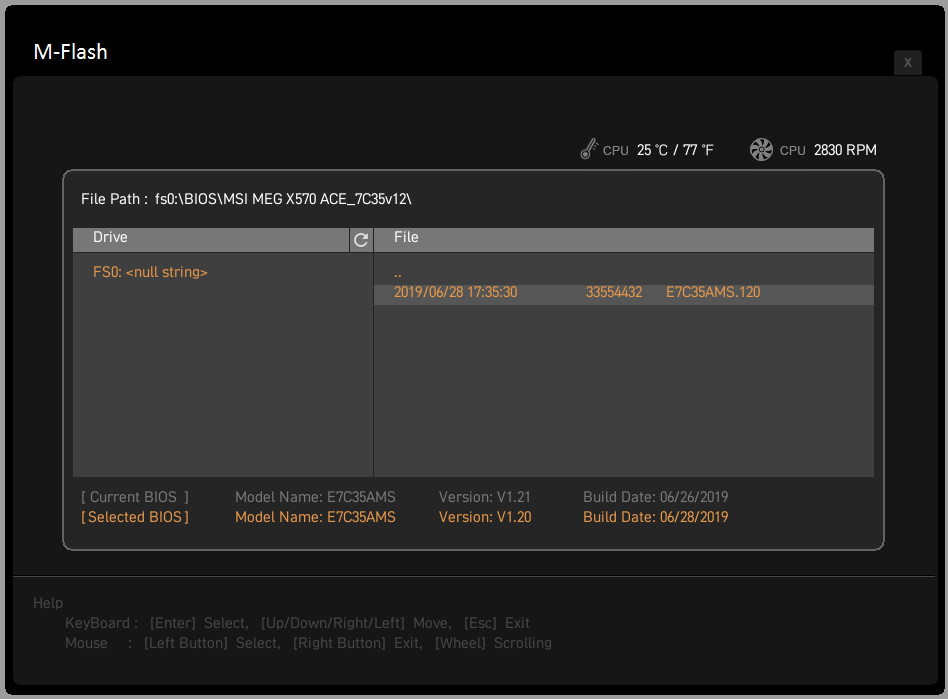Click the [Current BIOS] label
This screenshot has width=948, height=699.
[x=135, y=497]
